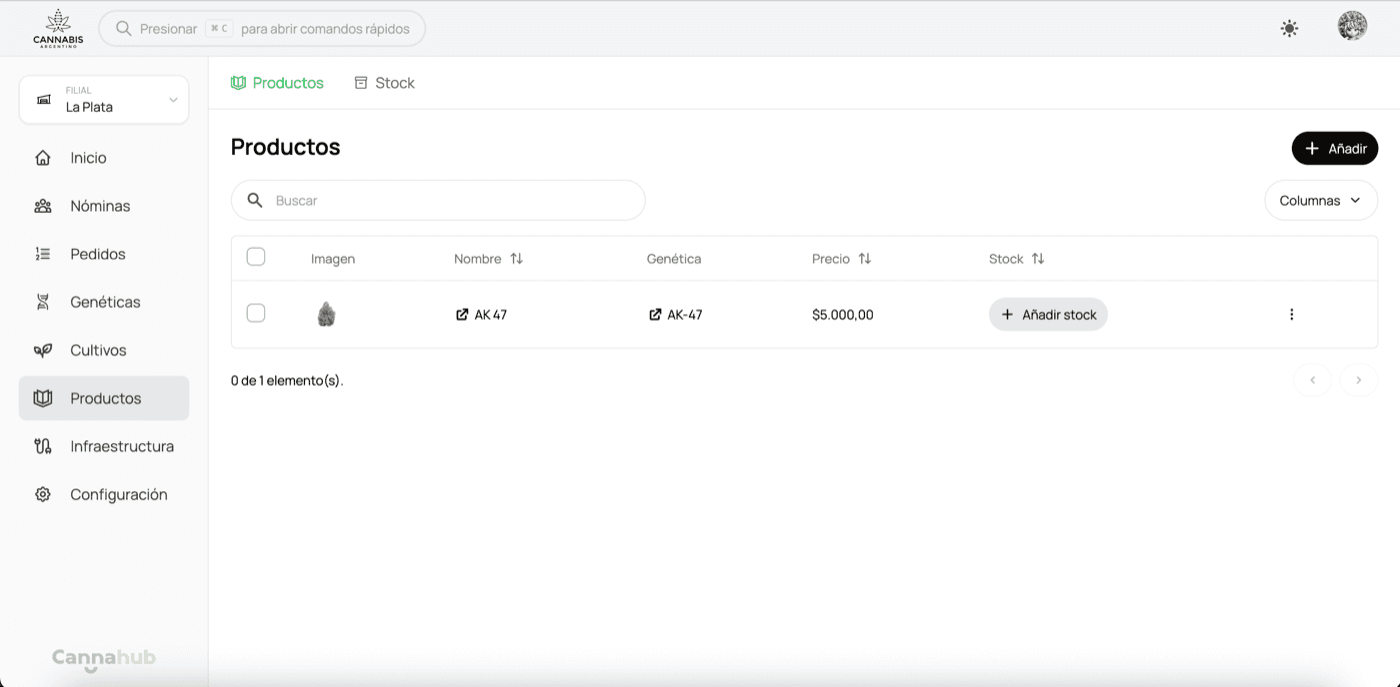Select the Productos tab
This screenshot has width=1400, height=687.
point(277,82)
